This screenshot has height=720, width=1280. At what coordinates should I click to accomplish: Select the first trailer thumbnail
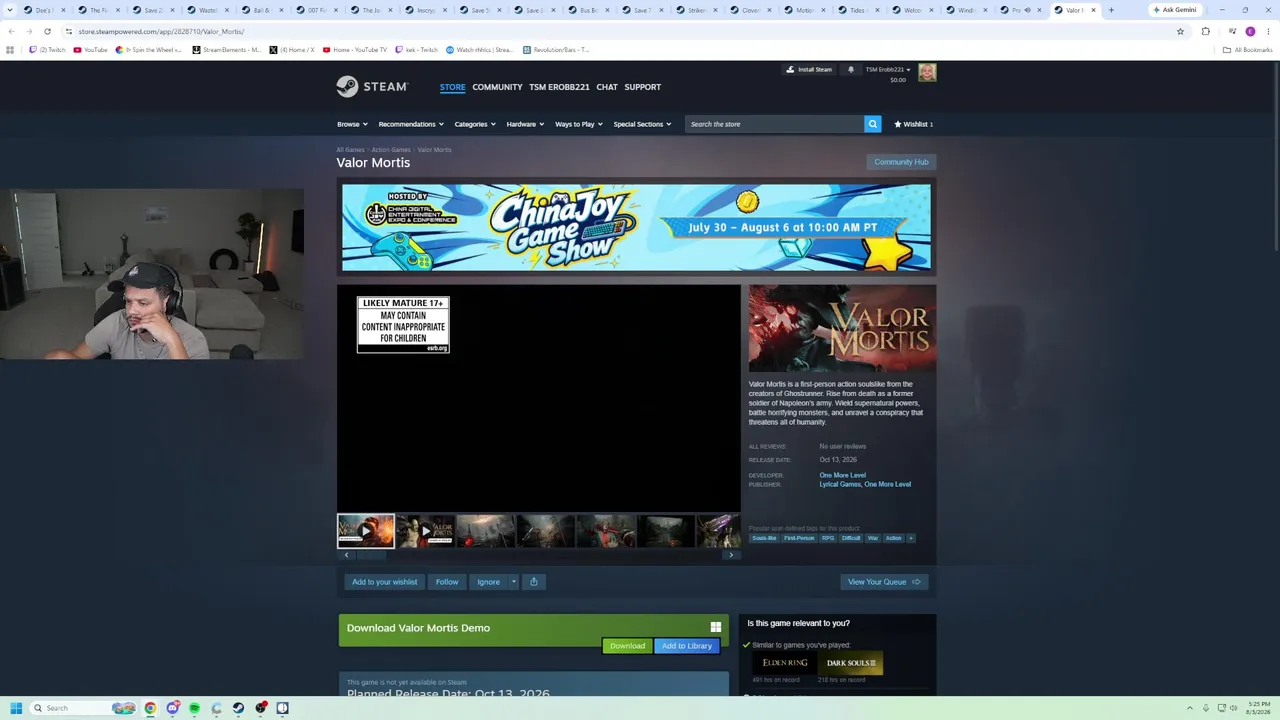(365, 530)
